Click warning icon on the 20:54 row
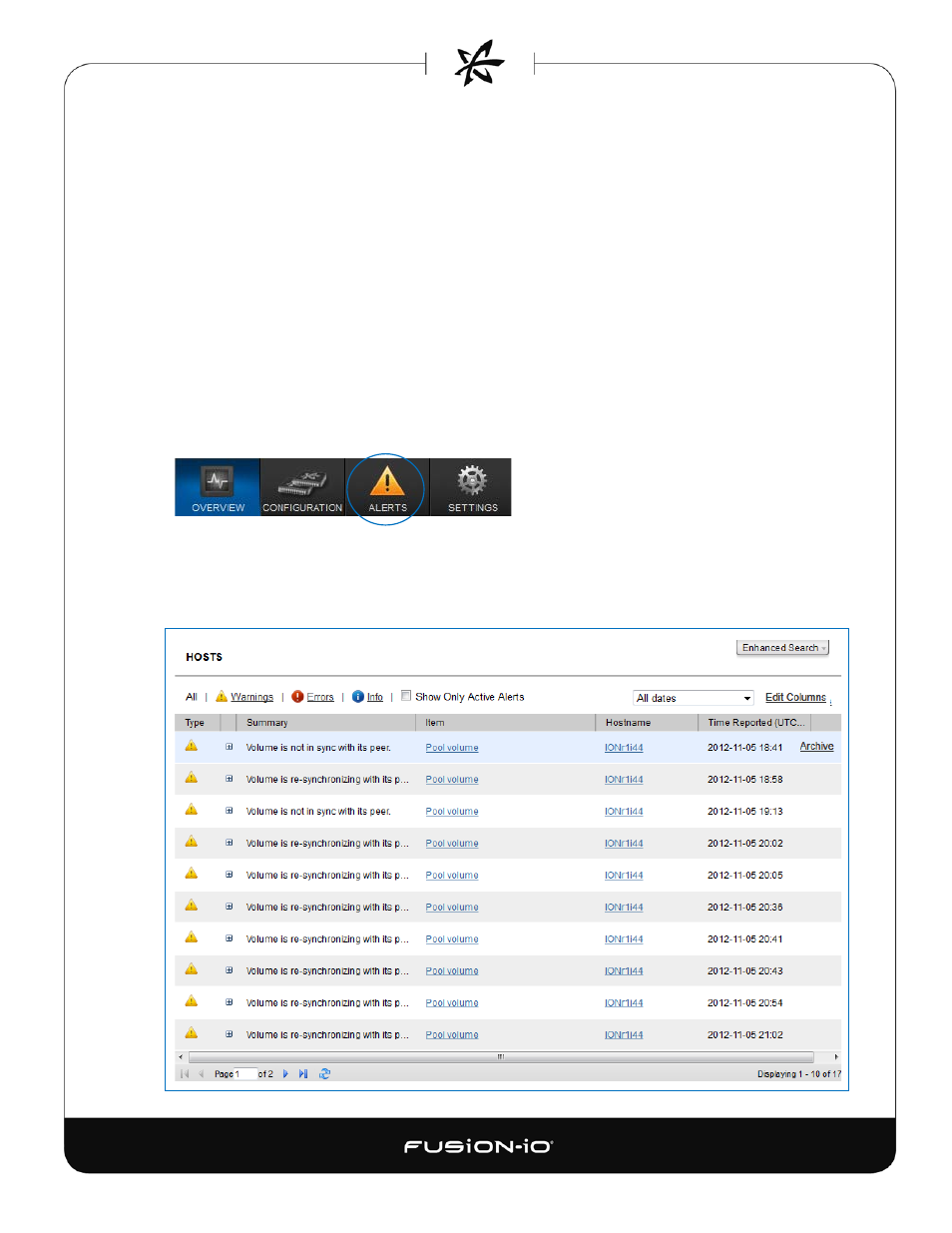Screen dimensions: 952x1233 point(192,1001)
